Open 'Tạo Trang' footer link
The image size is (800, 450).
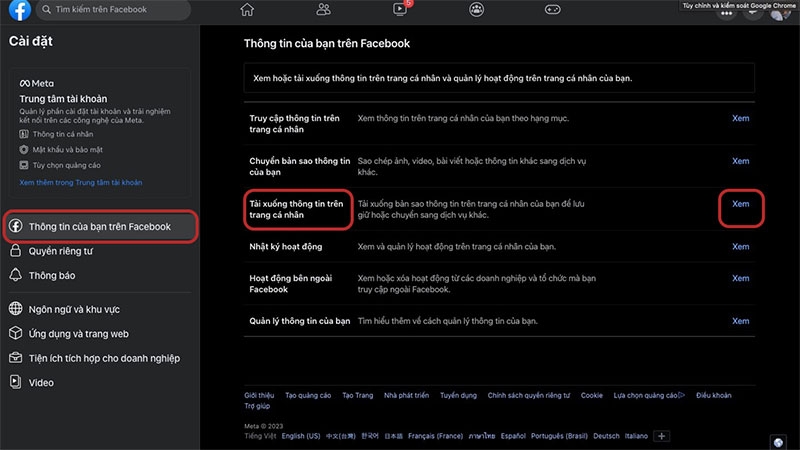click(358, 395)
